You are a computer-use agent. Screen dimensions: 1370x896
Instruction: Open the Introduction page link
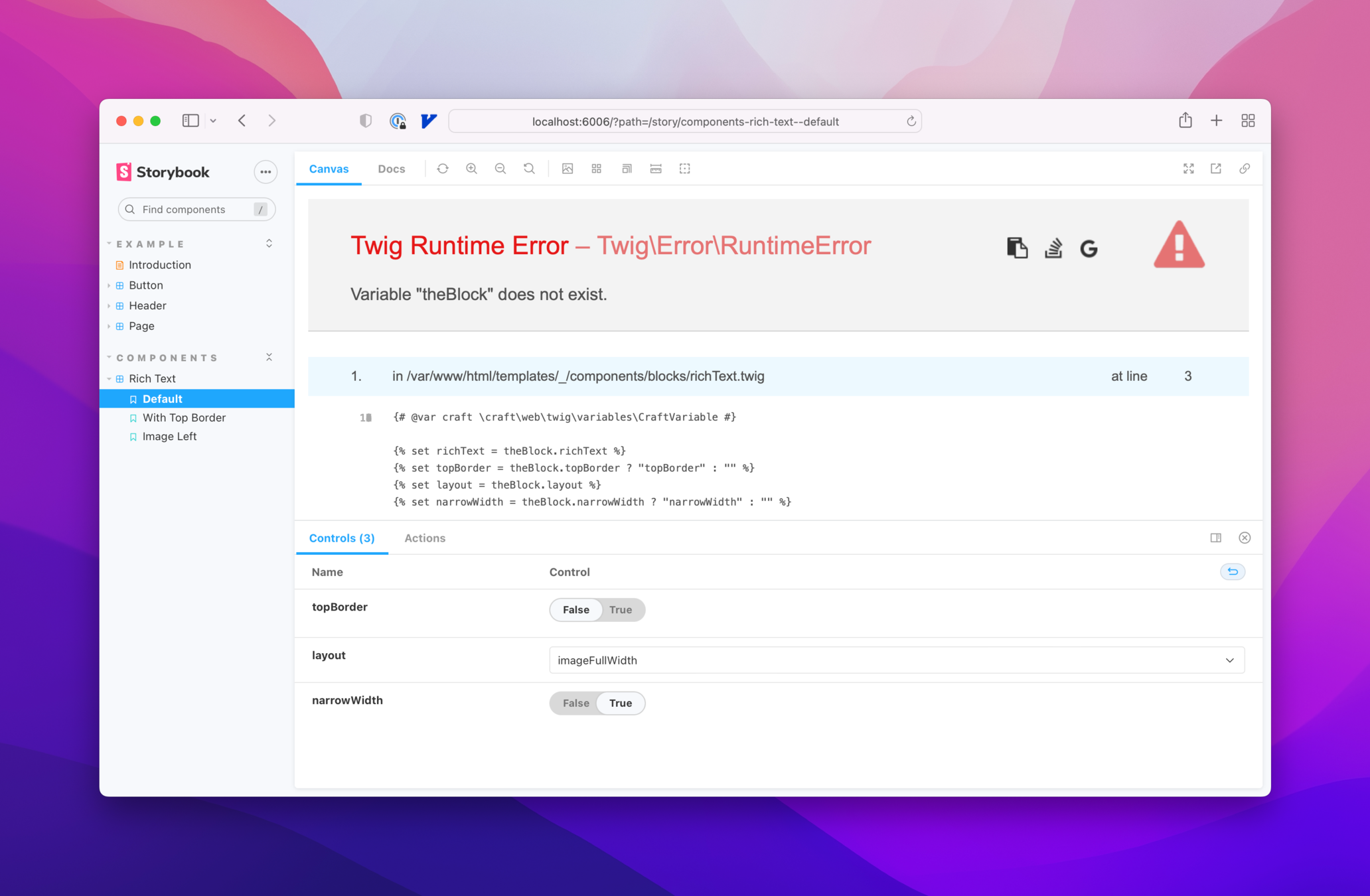(x=159, y=265)
